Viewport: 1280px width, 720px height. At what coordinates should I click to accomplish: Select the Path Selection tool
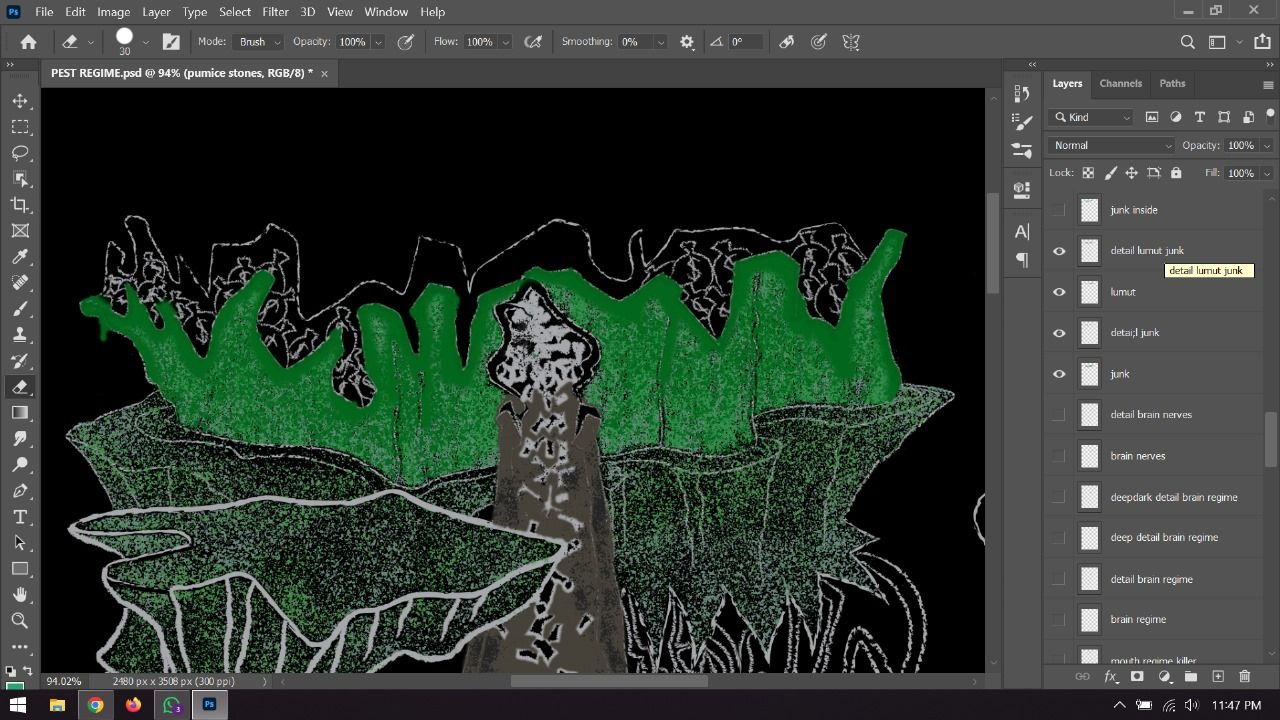tap(19, 543)
